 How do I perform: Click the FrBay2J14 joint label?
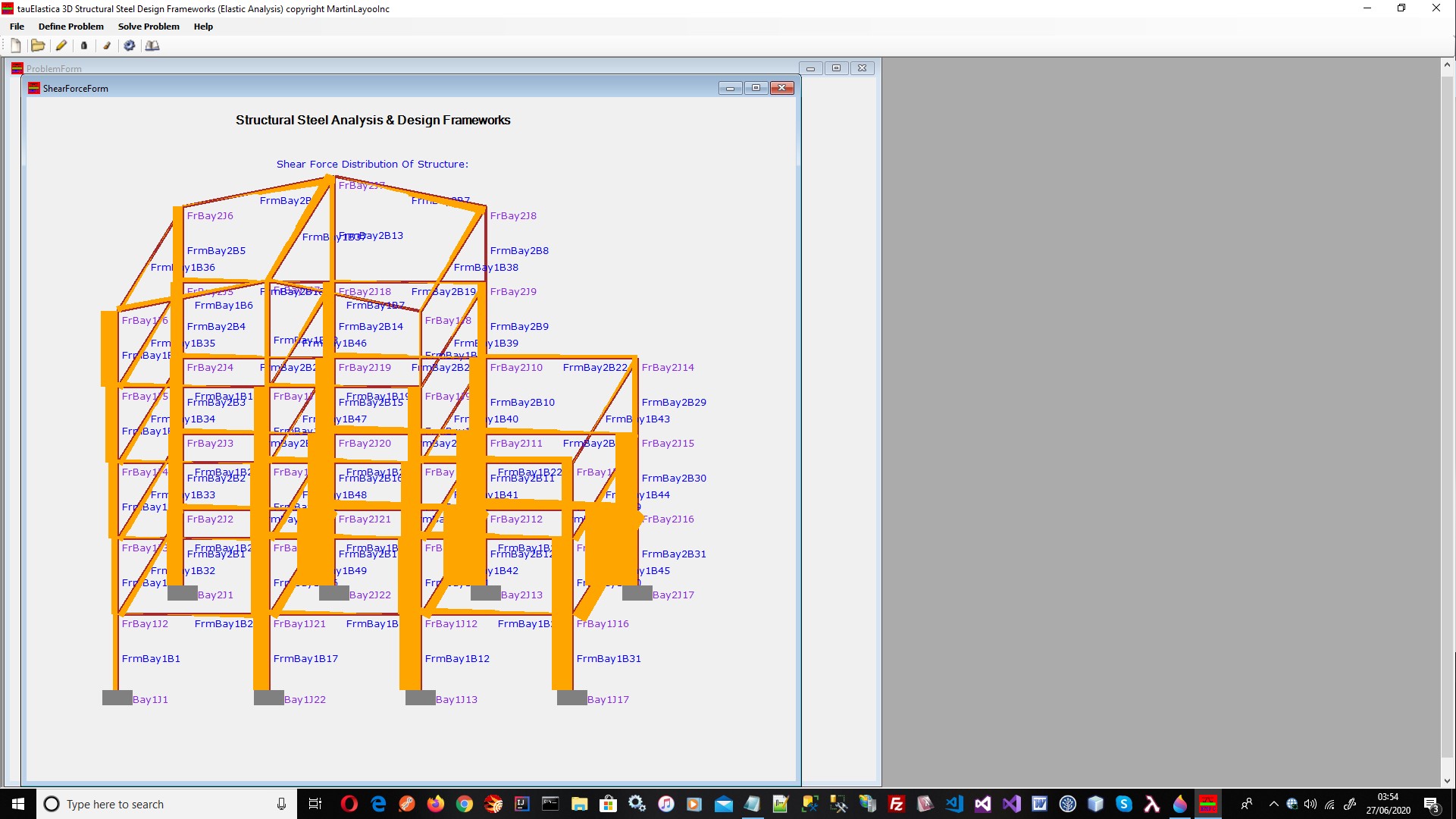pos(668,367)
